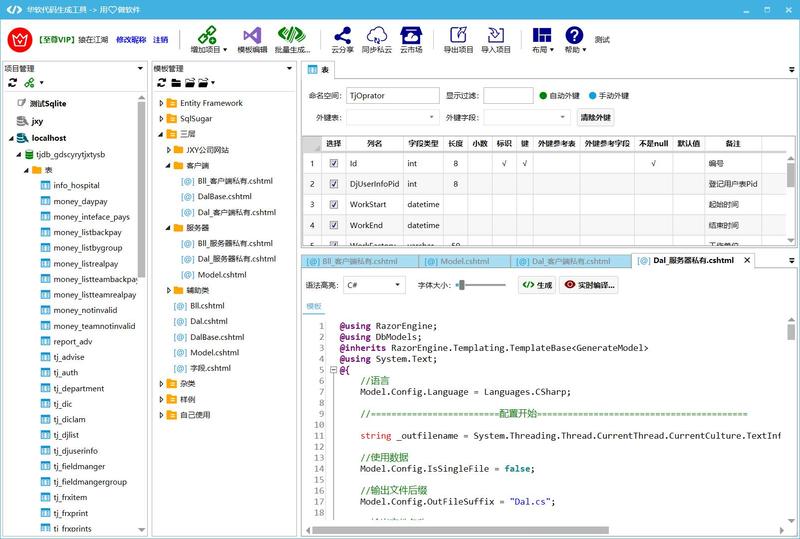Click the red VIP crown avatar icon
This screenshot has height=539, width=800.
pos(20,39)
